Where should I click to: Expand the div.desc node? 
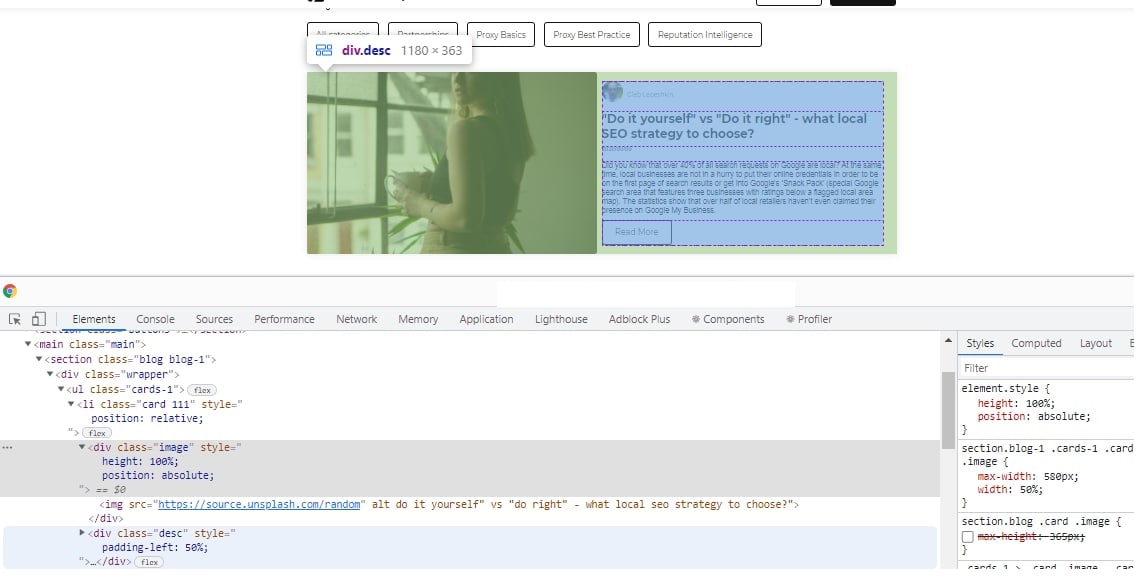82,533
